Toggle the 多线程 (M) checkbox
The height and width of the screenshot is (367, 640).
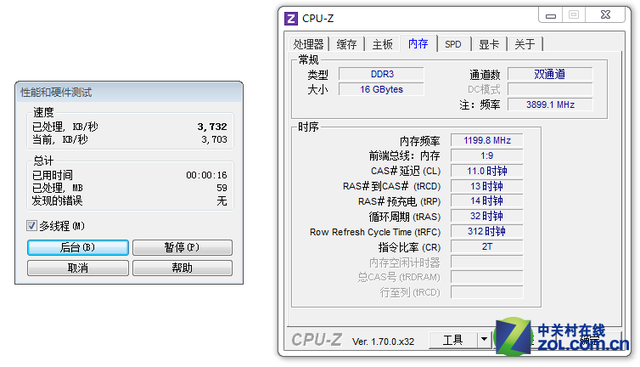click(x=31, y=226)
